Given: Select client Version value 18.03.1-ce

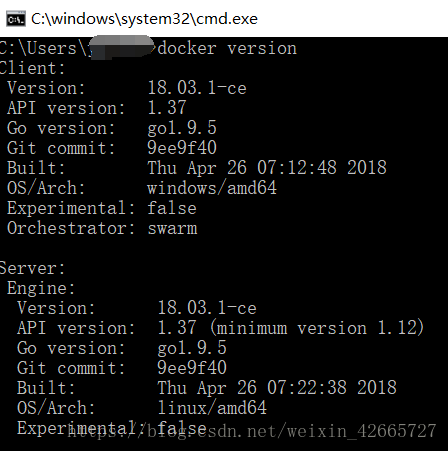Looking at the screenshot, I should [197, 88].
